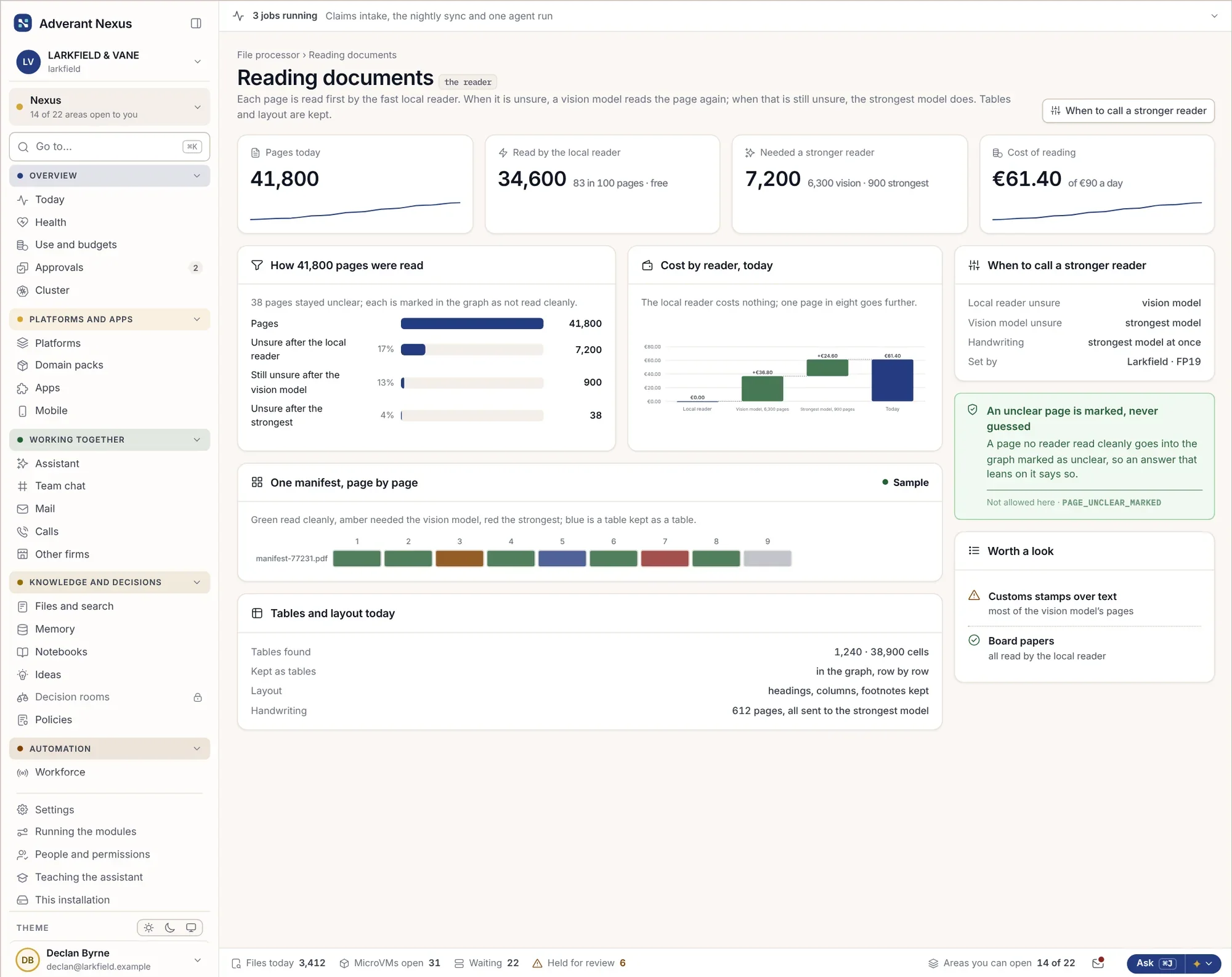Collapse the Platforms and Apps section
The image size is (1232, 977).
point(110,319)
